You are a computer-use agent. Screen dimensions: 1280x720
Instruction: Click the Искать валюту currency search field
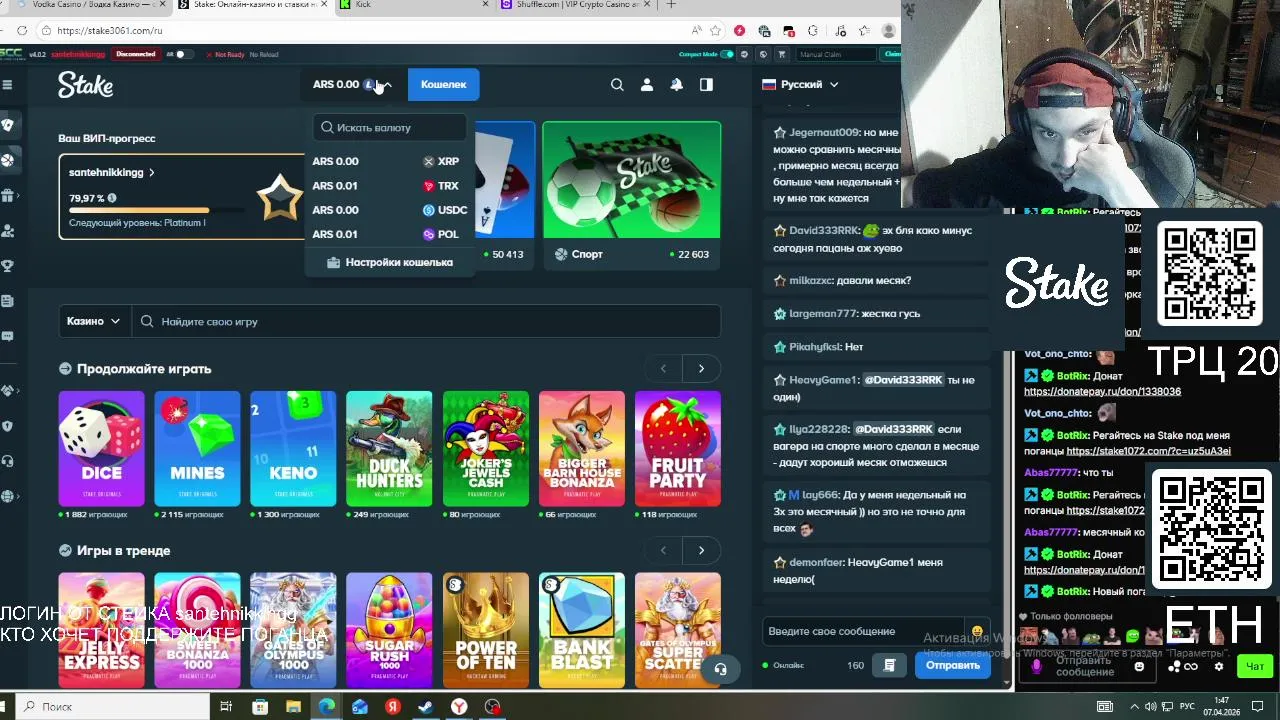click(389, 128)
